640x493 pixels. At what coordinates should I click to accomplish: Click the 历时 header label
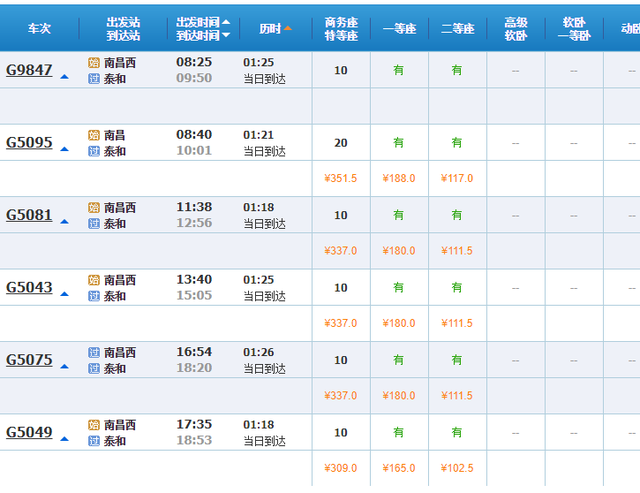click(270, 29)
